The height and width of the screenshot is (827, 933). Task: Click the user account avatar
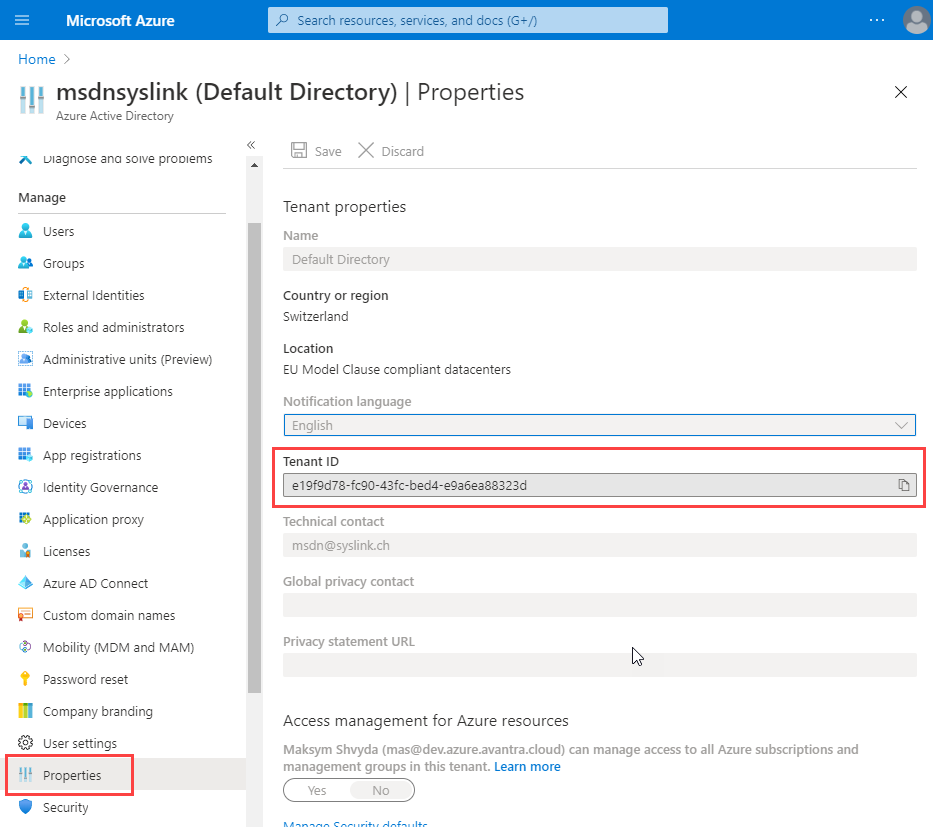point(915,20)
